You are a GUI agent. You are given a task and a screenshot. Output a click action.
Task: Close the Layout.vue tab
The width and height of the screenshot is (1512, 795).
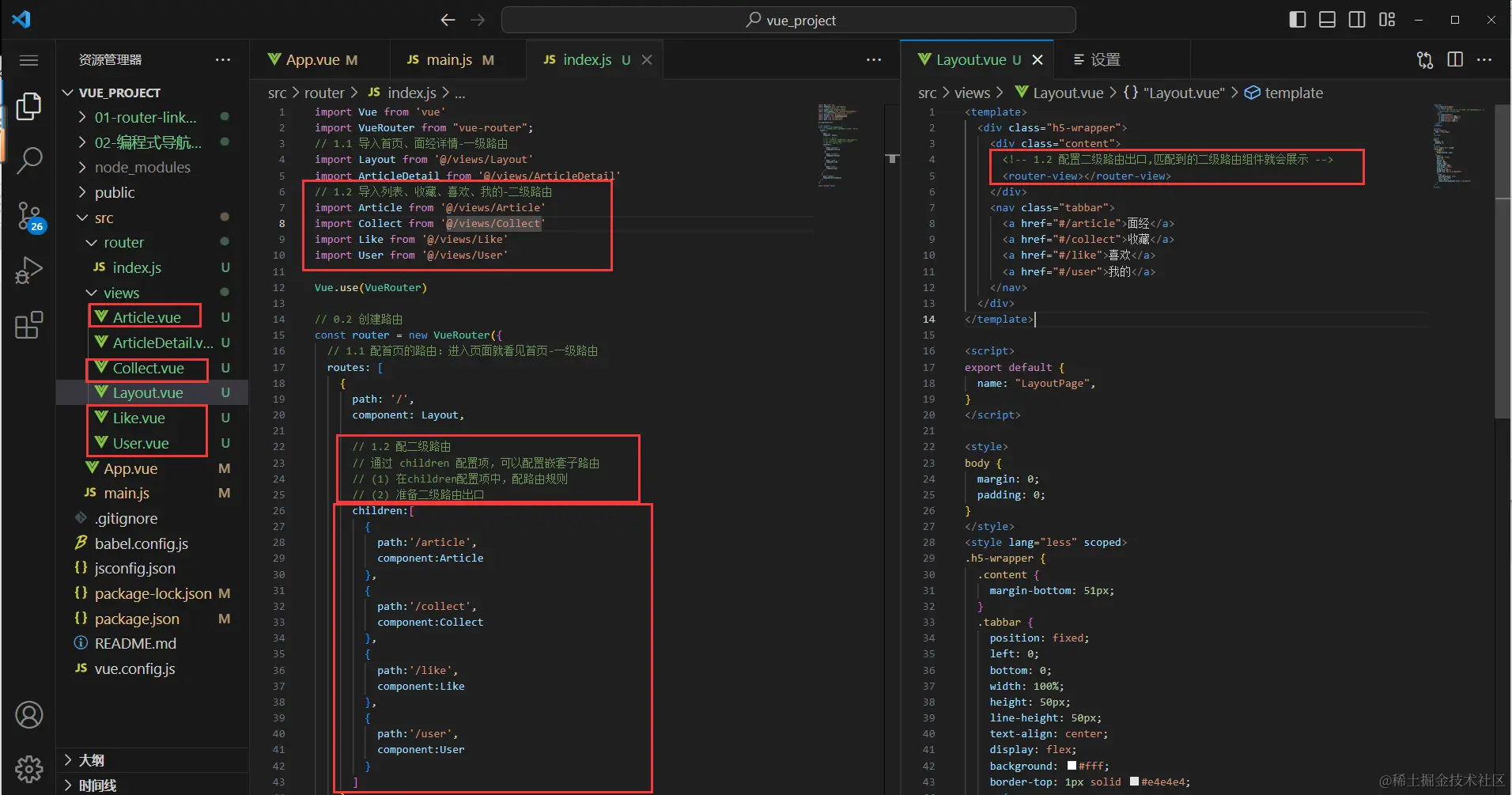coord(1038,60)
